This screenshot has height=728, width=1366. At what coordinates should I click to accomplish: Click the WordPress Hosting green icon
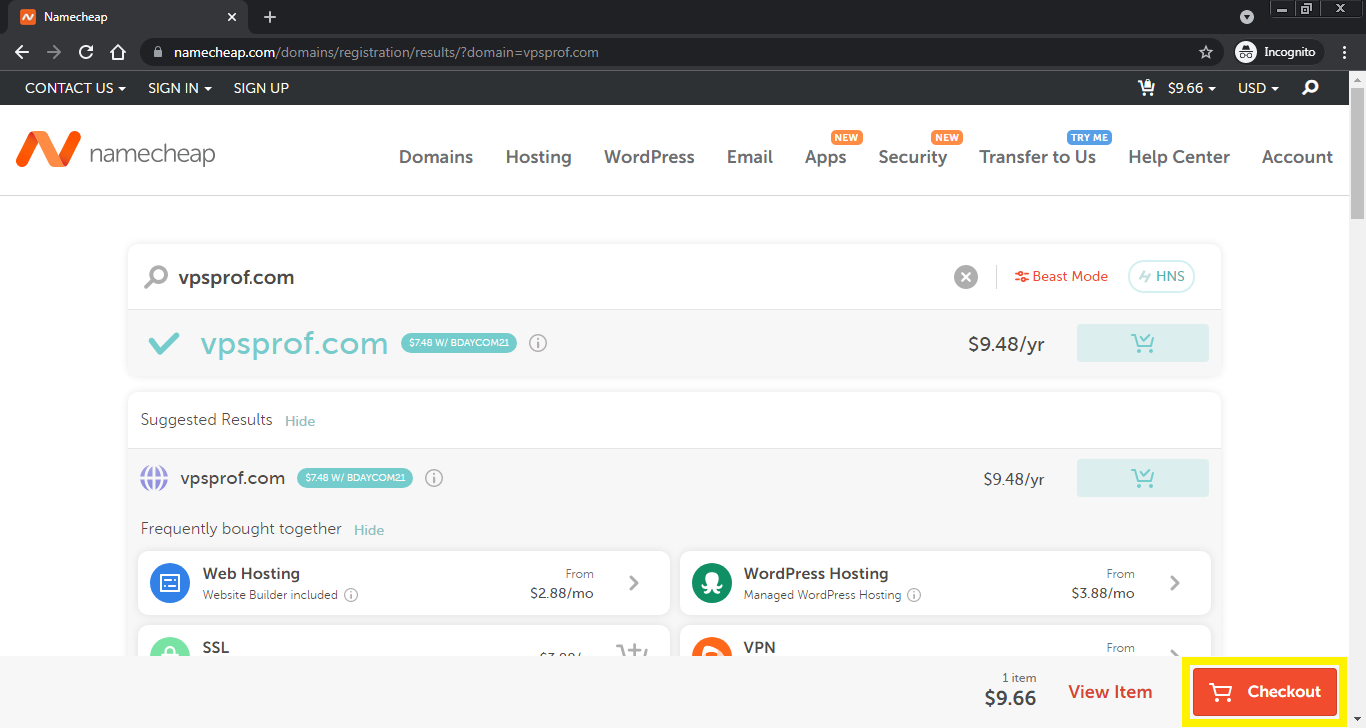coord(711,583)
